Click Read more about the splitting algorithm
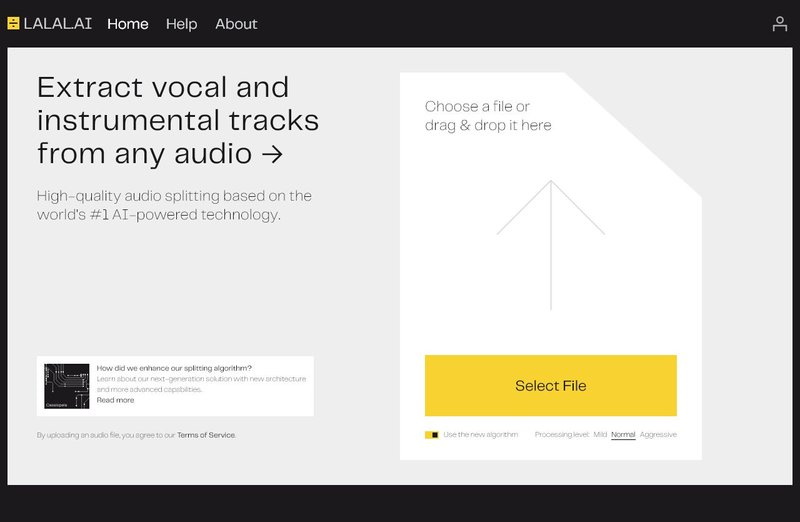The image size is (800, 522). point(115,400)
